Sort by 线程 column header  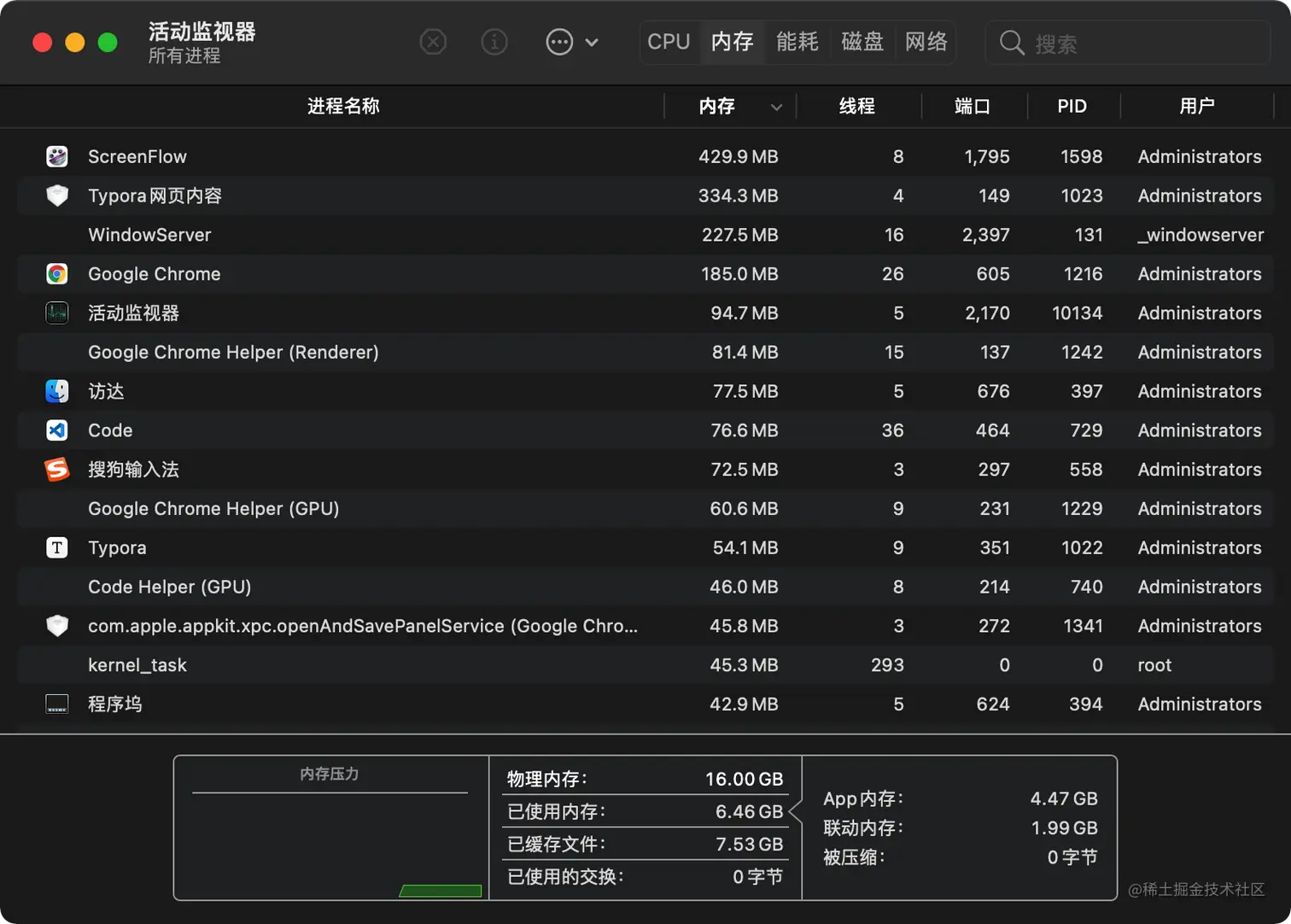857,106
